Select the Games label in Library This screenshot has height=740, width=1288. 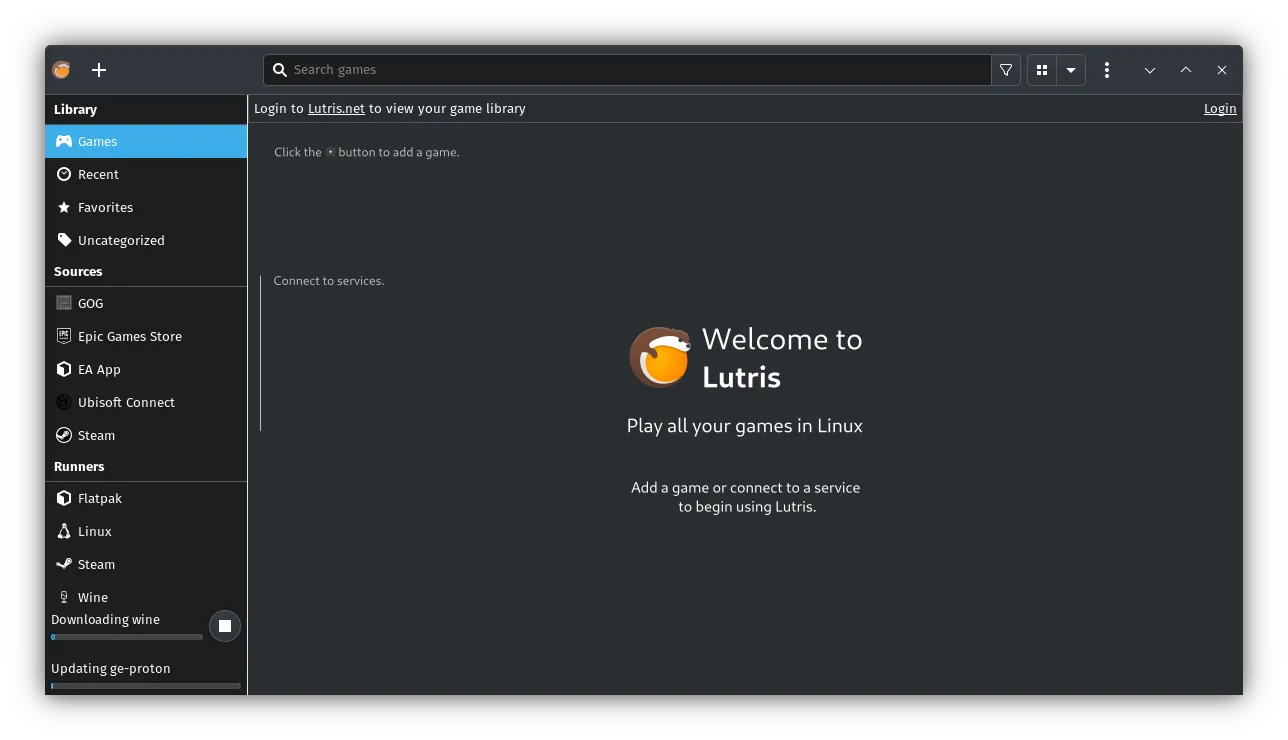click(x=98, y=141)
